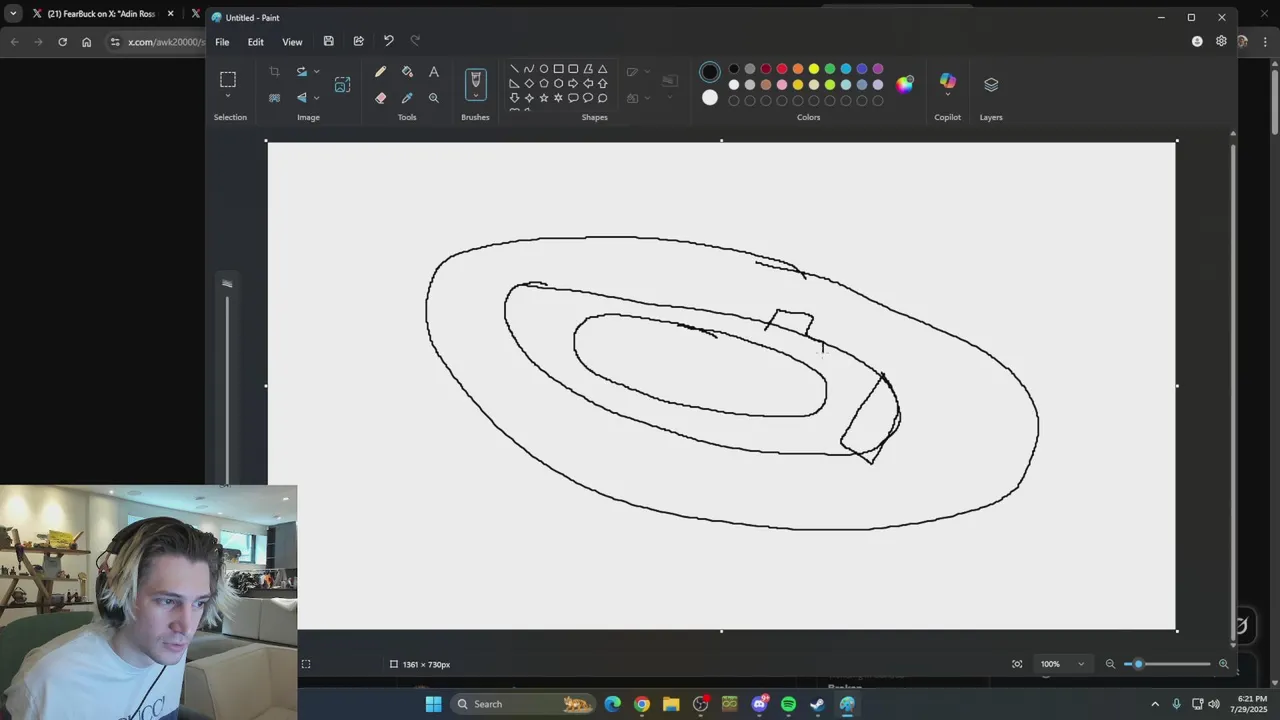Open the Edit colors rainbow wheel
This screenshot has height=720, width=1280.
(905, 84)
